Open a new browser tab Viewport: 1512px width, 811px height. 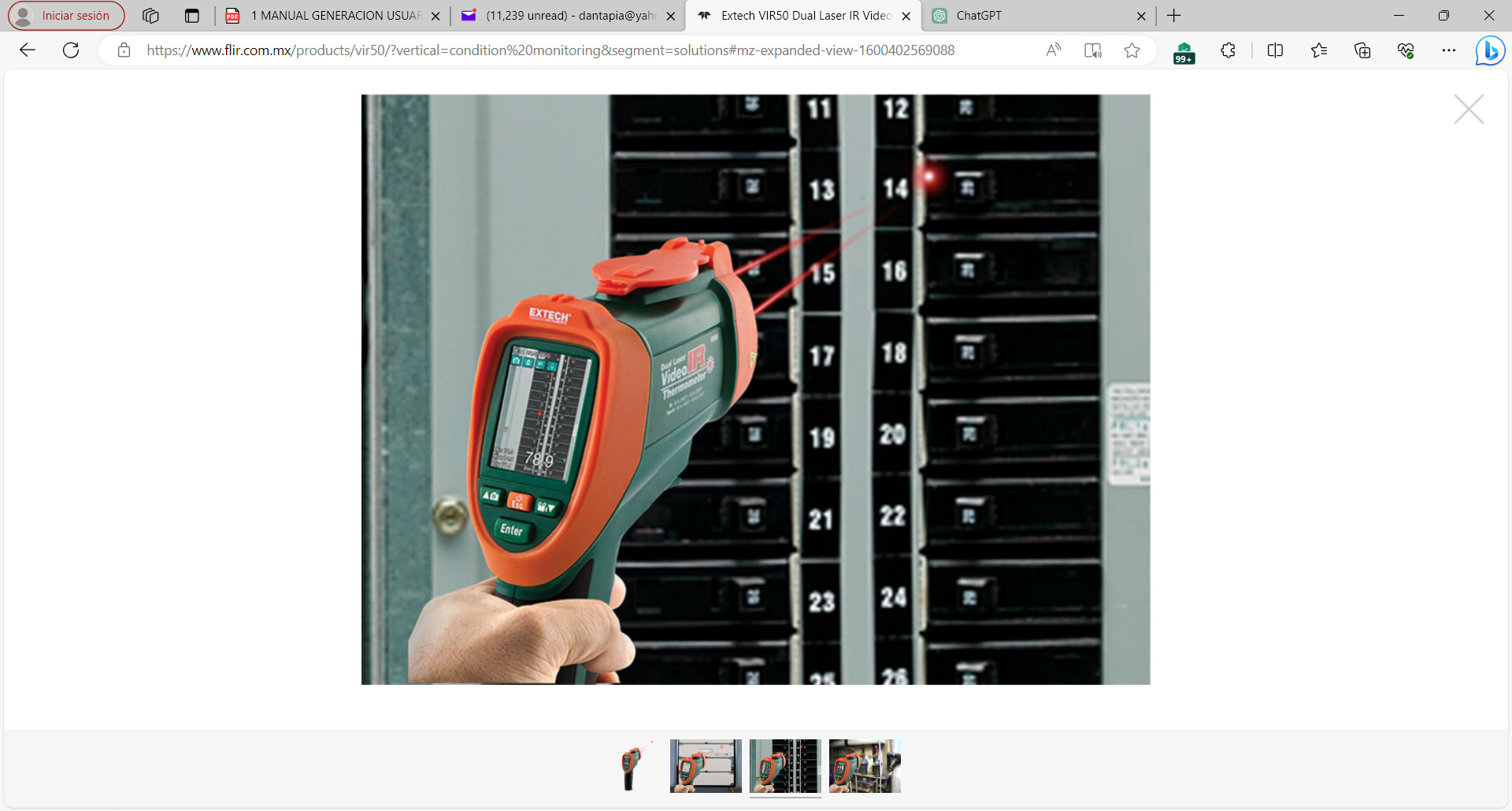pyautogui.click(x=1173, y=16)
